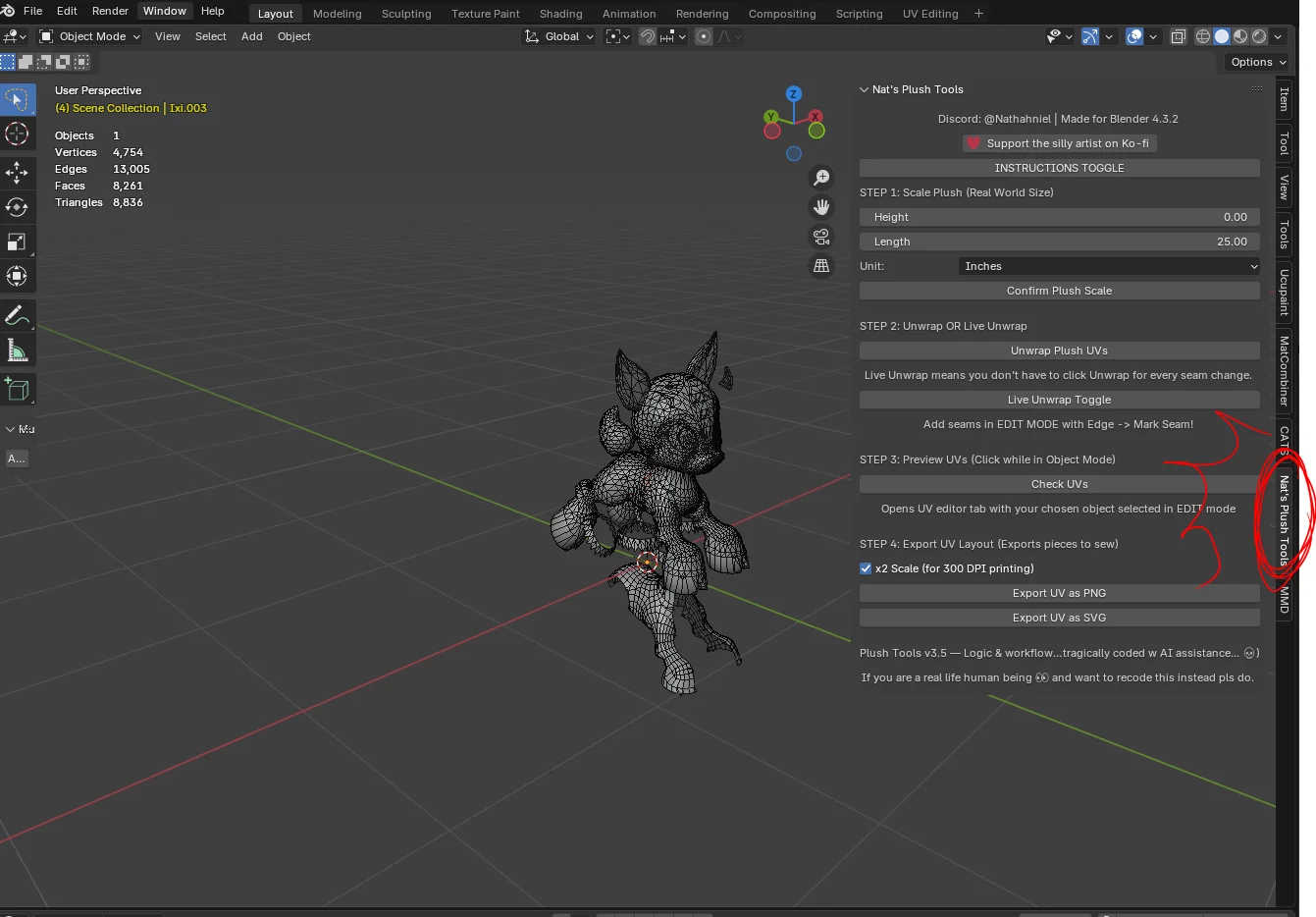Uncheck x2 Scale for 300 DPI printing
The image size is (1316, 917).
[865, 567]
